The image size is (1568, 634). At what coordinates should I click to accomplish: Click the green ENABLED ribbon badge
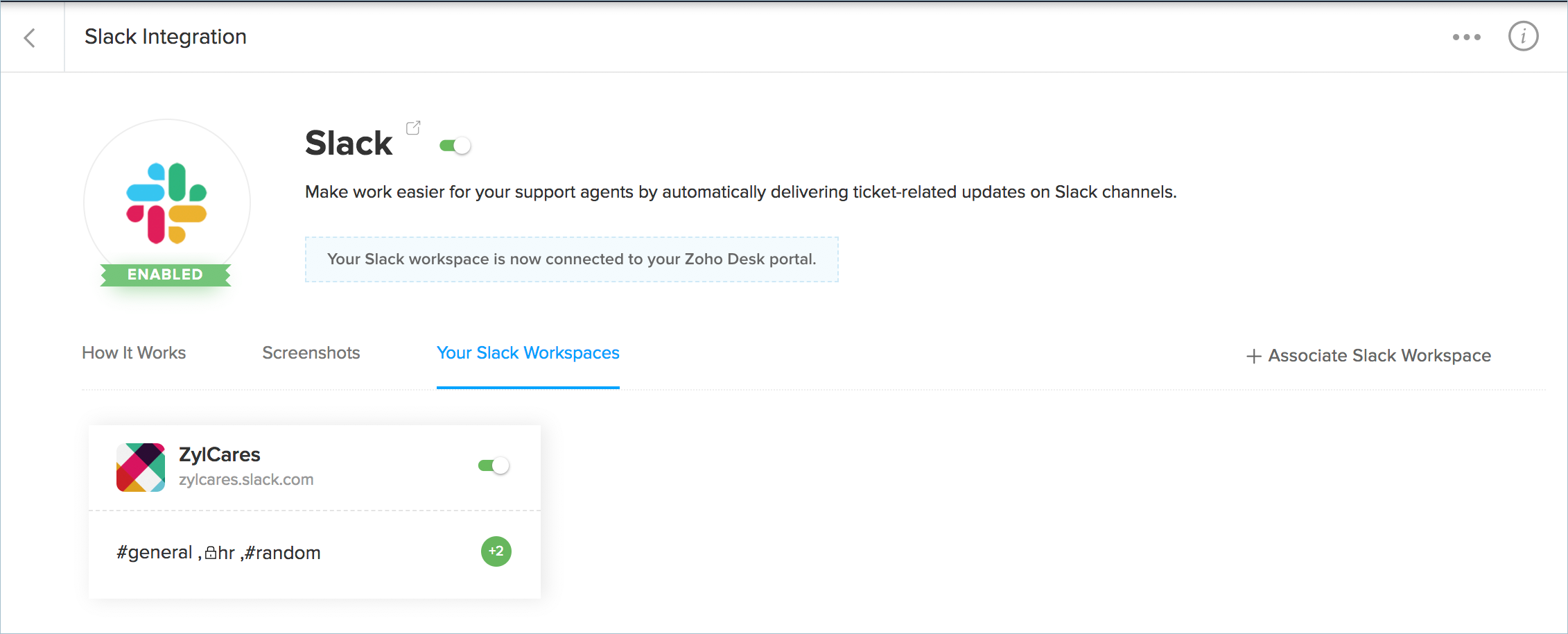(165, 275)
